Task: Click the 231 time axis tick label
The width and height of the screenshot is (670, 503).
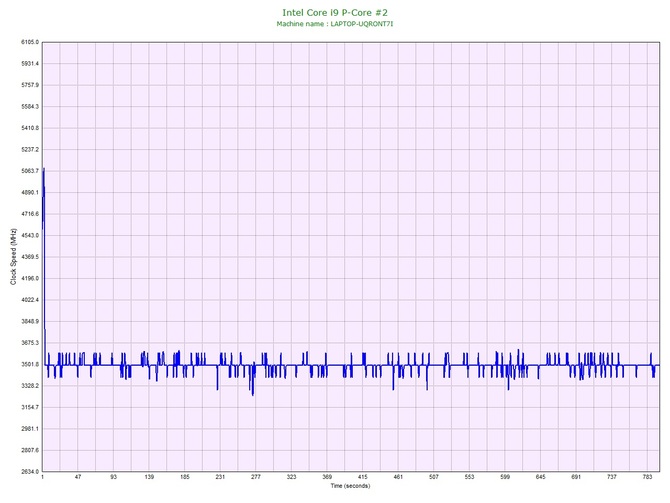Action: (220, 477)
